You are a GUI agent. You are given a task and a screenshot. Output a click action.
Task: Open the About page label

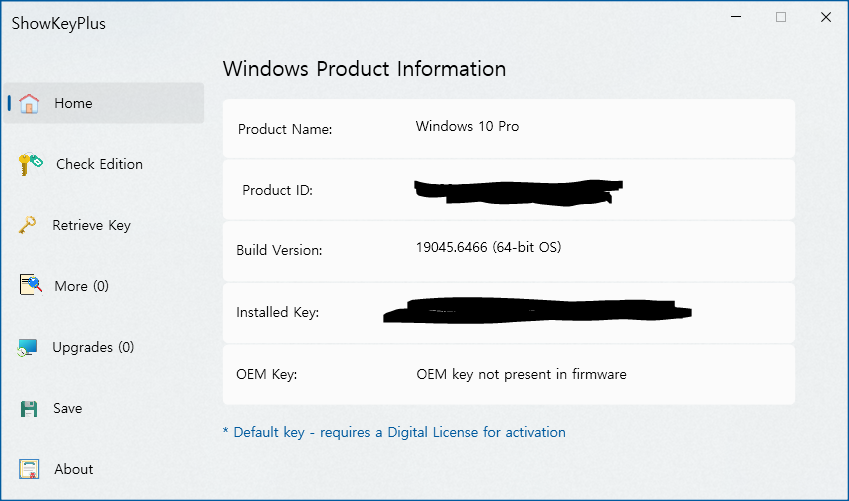(x=74, y=469)
